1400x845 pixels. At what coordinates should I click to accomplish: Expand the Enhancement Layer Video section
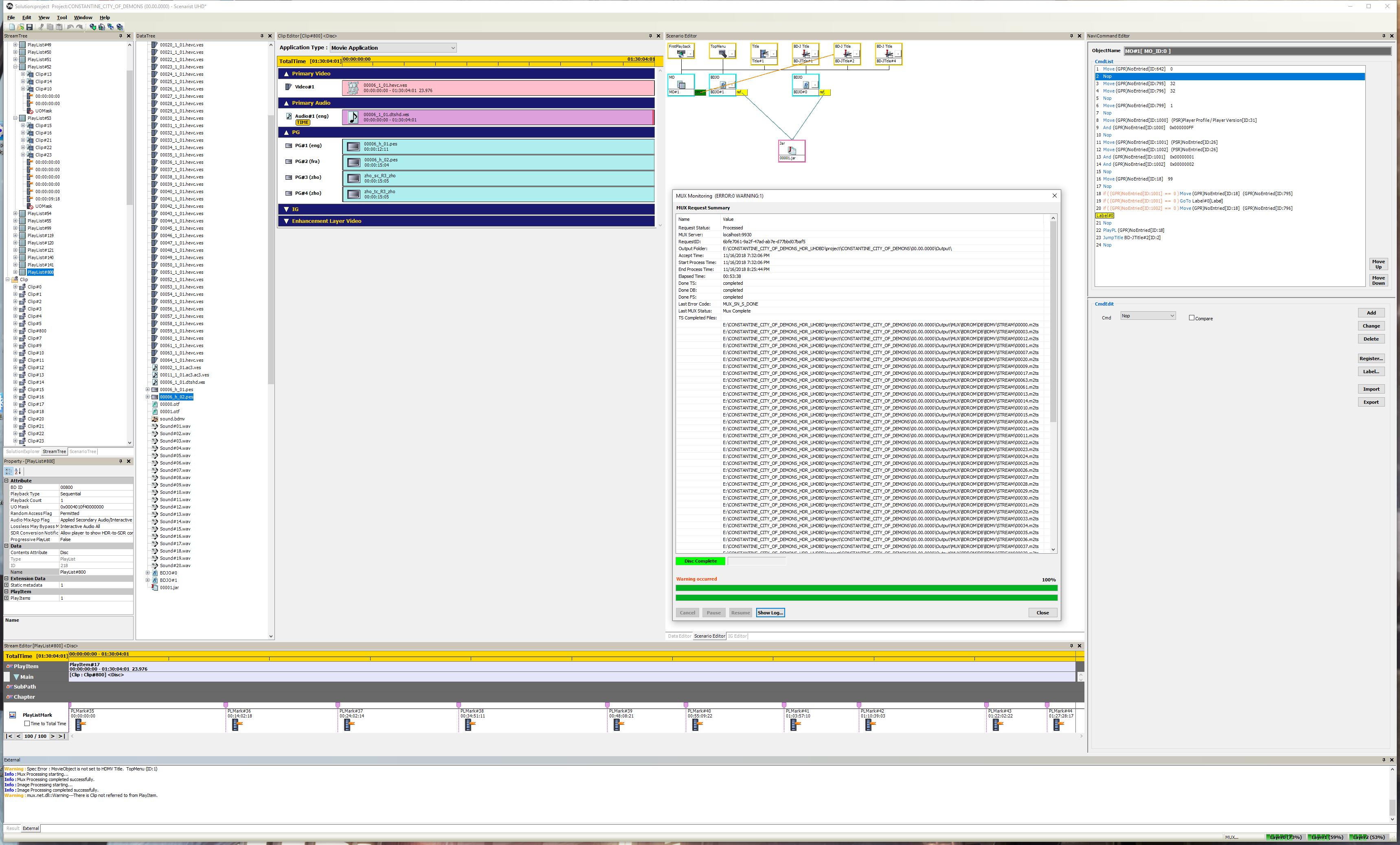(x=286, y=221)
